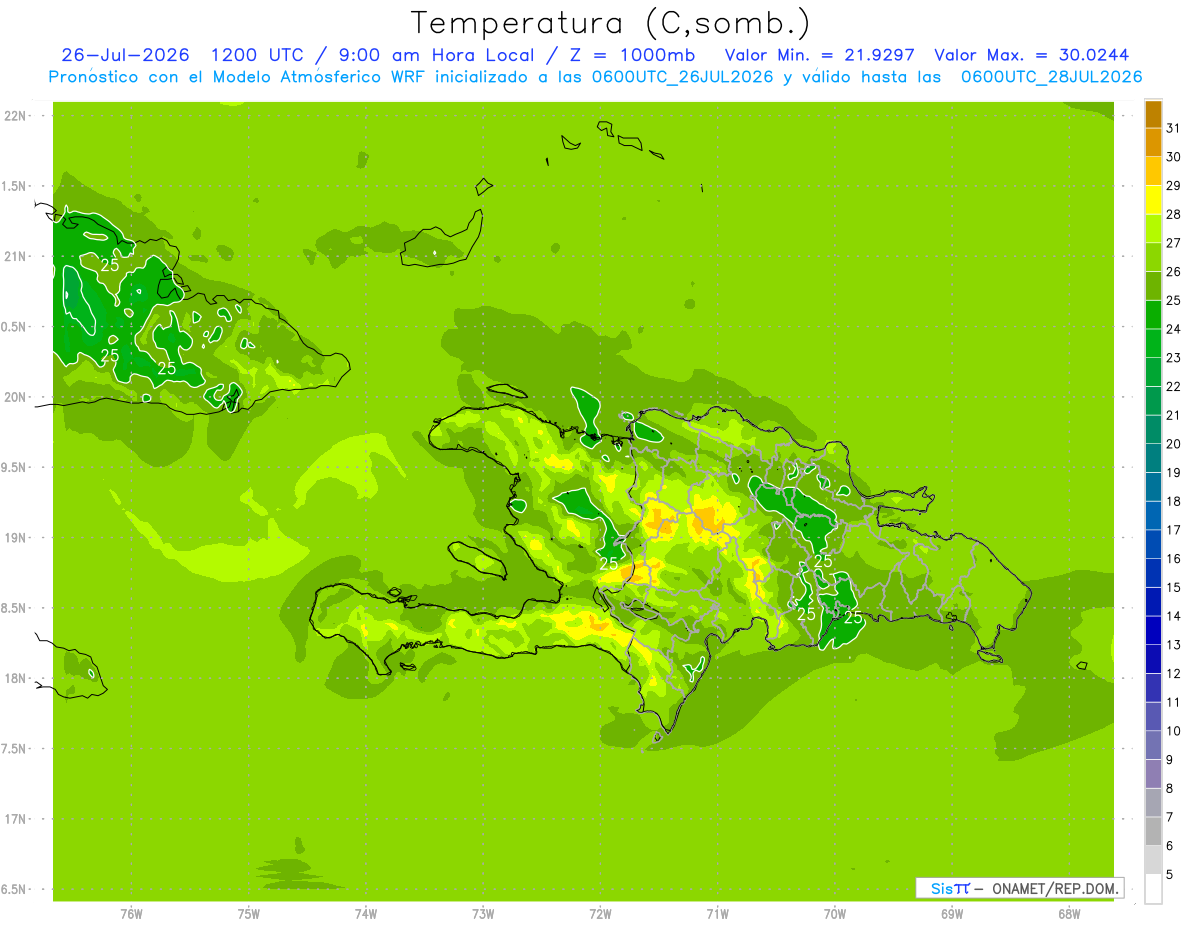Viewport: 1200px width, 927px height.
Task: Select '0600UTC_28JUL2026' valid-until time
Action: point(1052,76)
